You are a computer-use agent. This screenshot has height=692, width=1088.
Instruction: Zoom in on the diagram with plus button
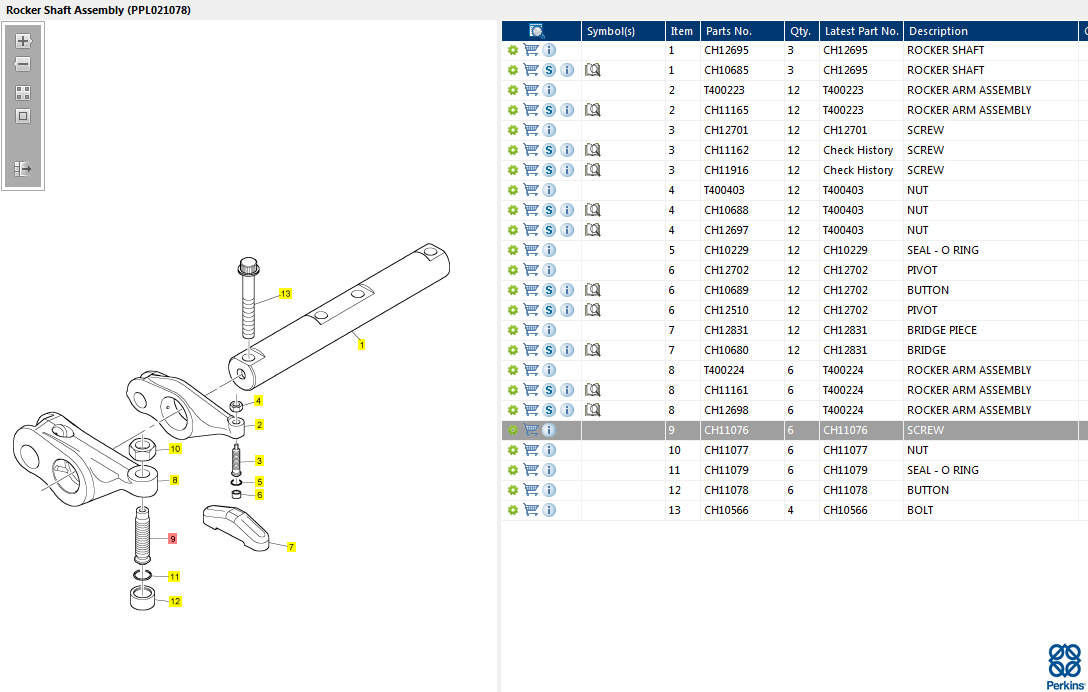click(23, 42)
